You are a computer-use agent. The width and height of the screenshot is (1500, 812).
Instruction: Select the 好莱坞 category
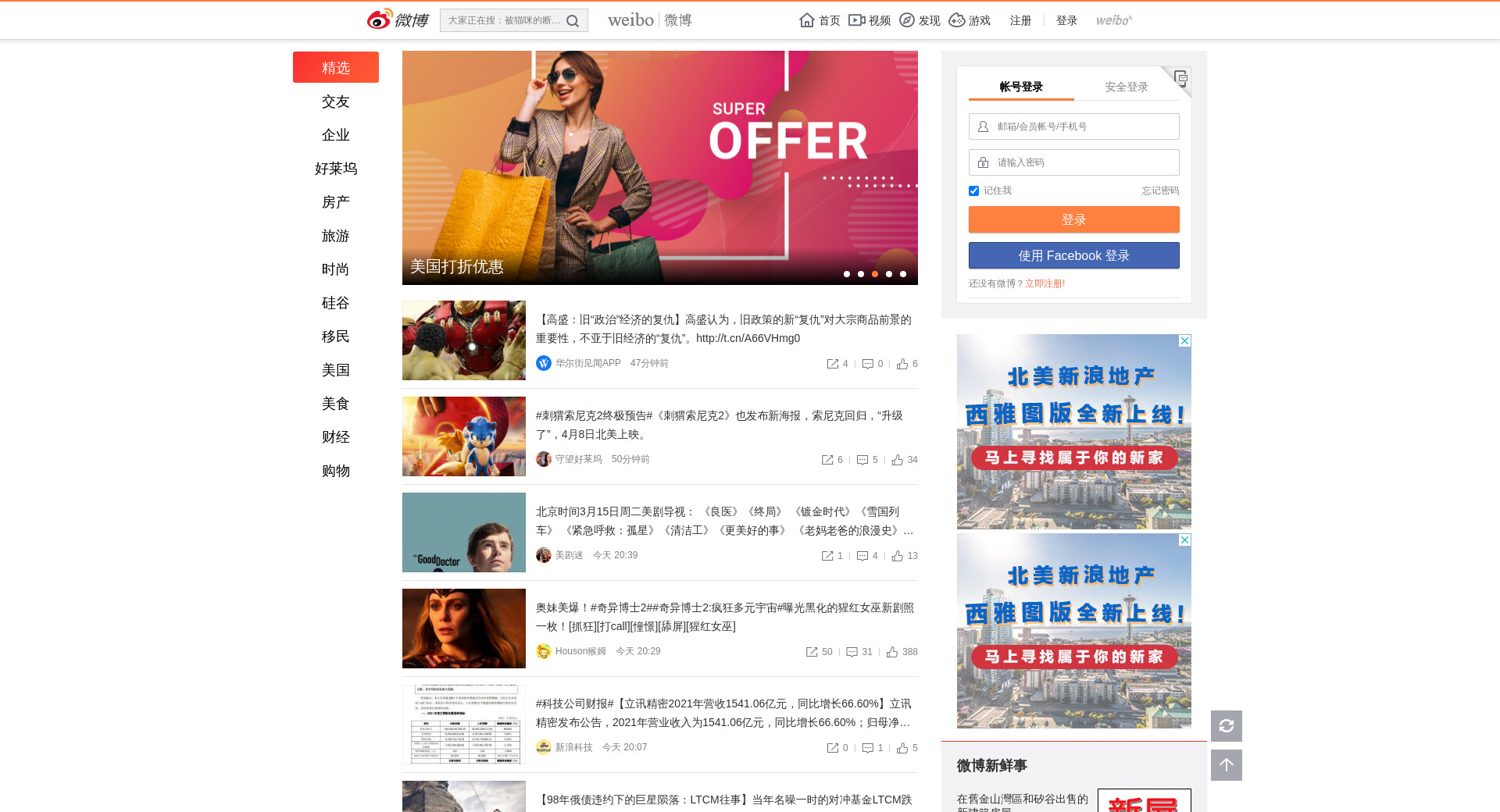336,169
